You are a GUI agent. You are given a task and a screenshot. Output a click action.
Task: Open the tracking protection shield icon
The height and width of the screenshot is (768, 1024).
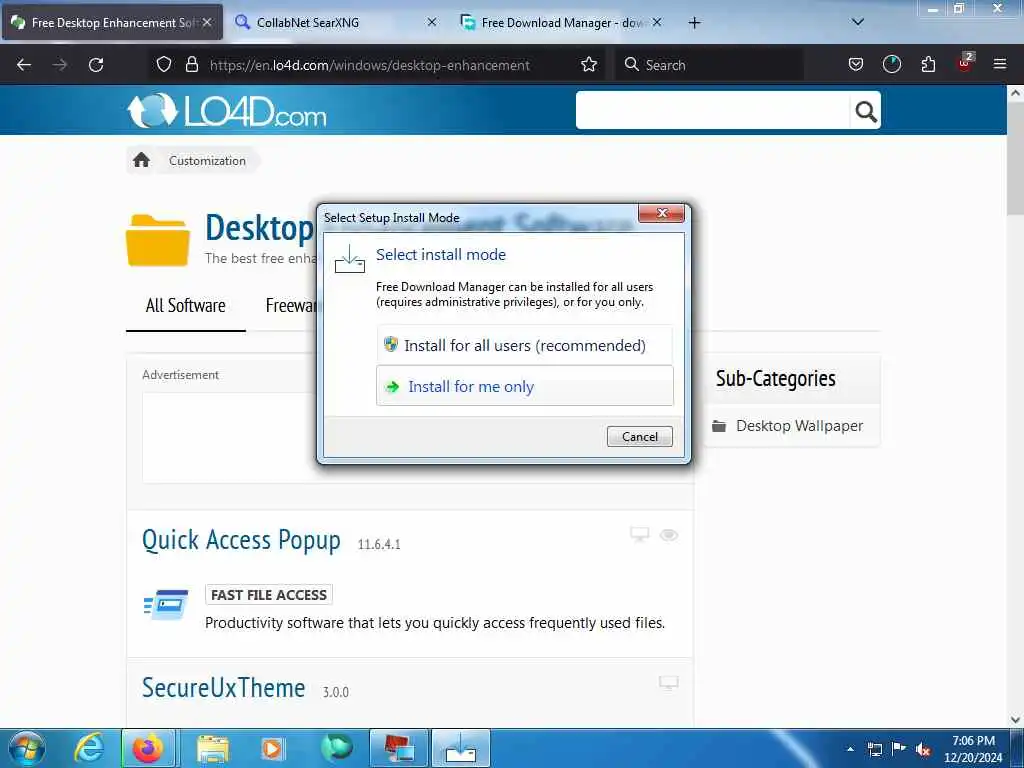(164, 65)
